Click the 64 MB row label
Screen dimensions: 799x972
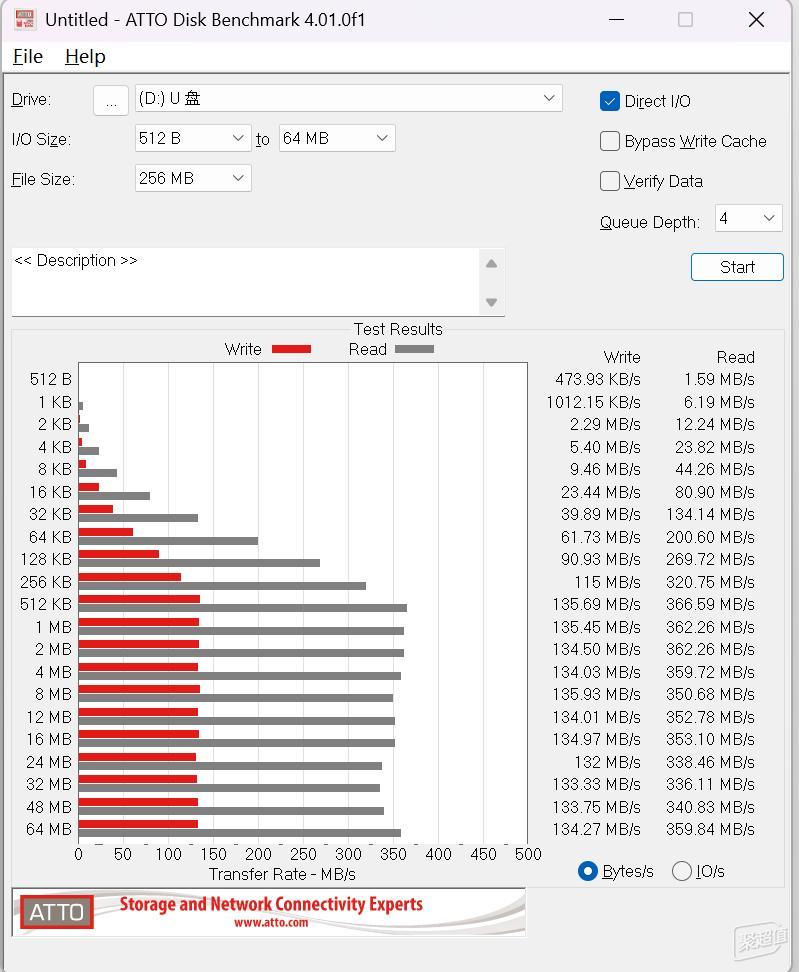tap(49, 829)
